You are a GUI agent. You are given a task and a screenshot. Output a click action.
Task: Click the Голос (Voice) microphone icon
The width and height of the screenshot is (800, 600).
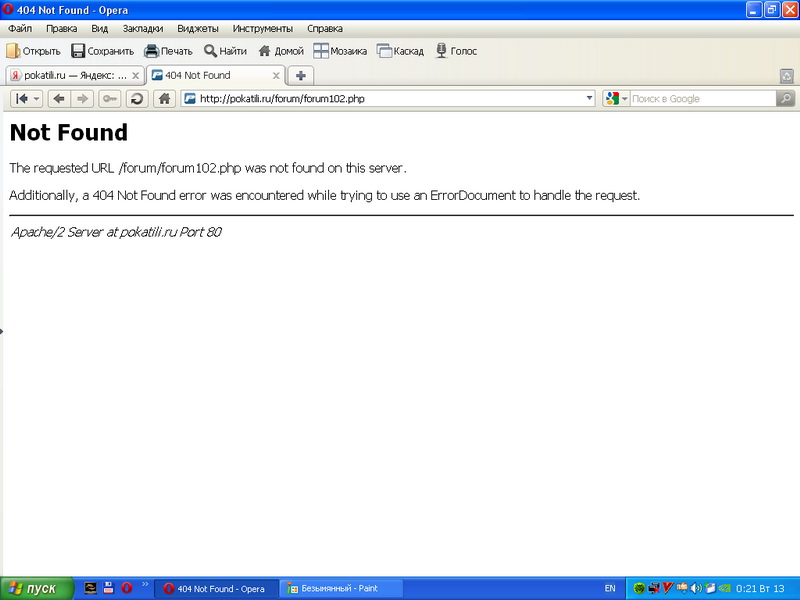click(441, 51)
